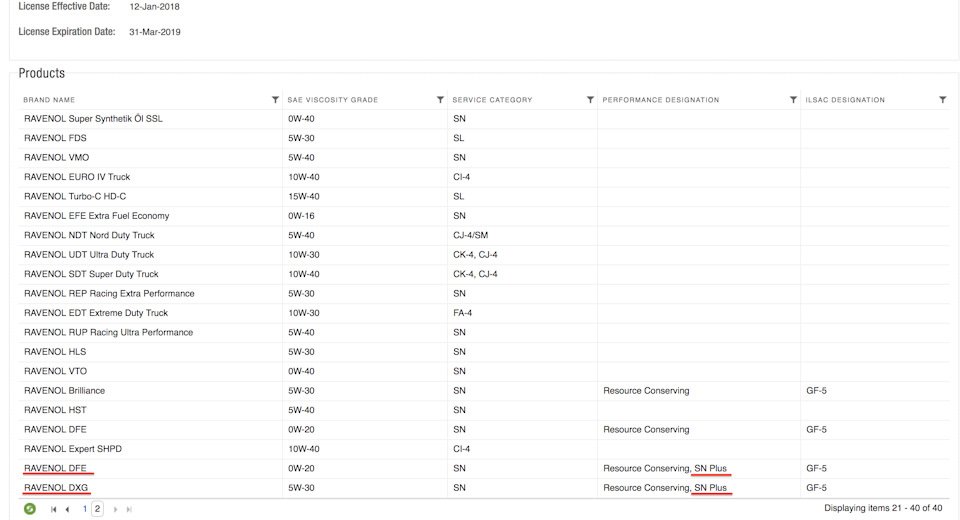Open the SAE Viscosity Grade filter icon

point(440,100)
